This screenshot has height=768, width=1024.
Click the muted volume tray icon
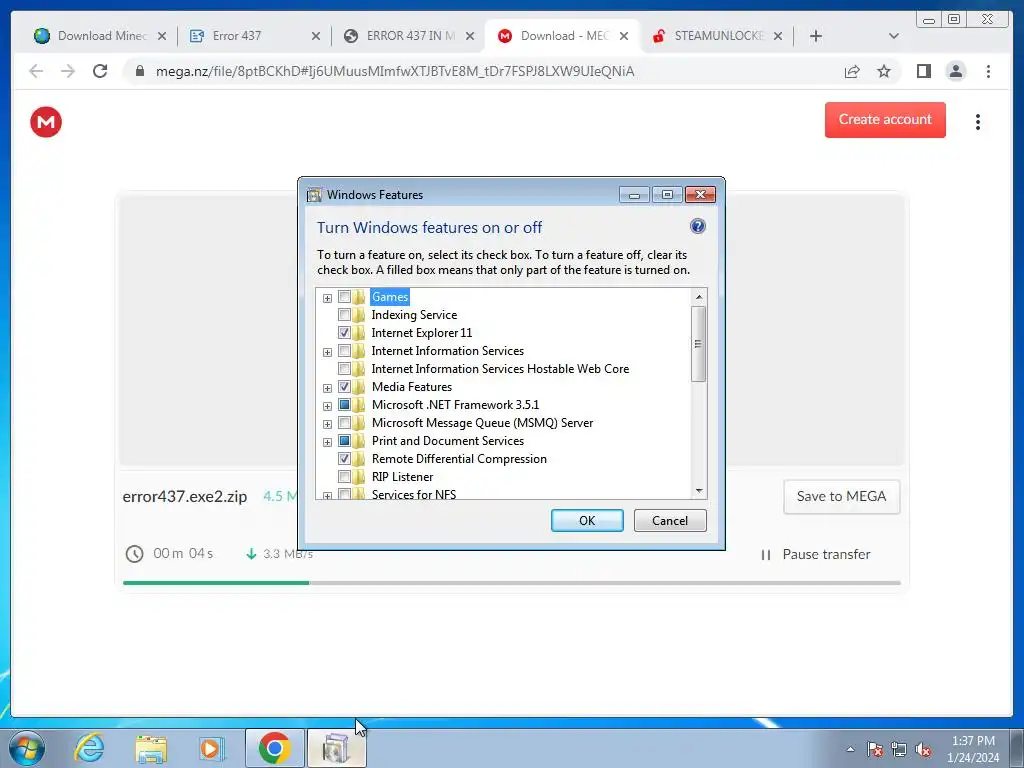coord(923,749)
